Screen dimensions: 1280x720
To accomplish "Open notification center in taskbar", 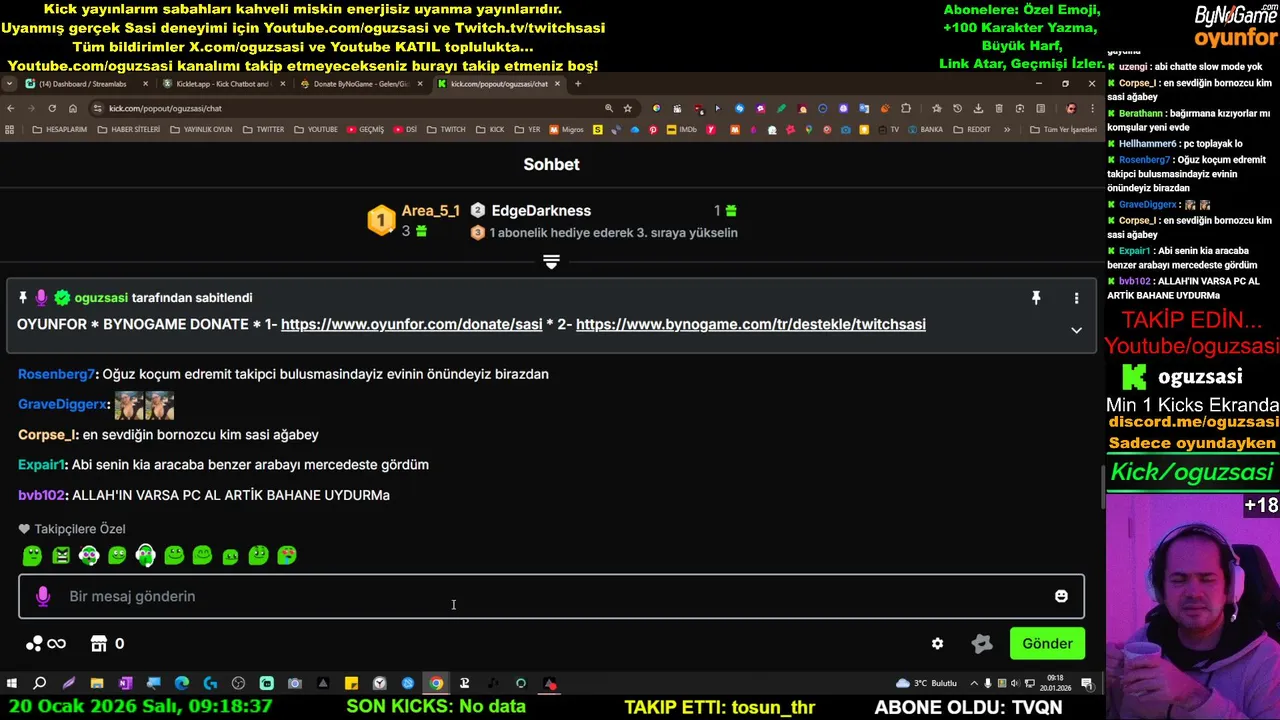I will pyautogui.click(x=1087, y=684).
